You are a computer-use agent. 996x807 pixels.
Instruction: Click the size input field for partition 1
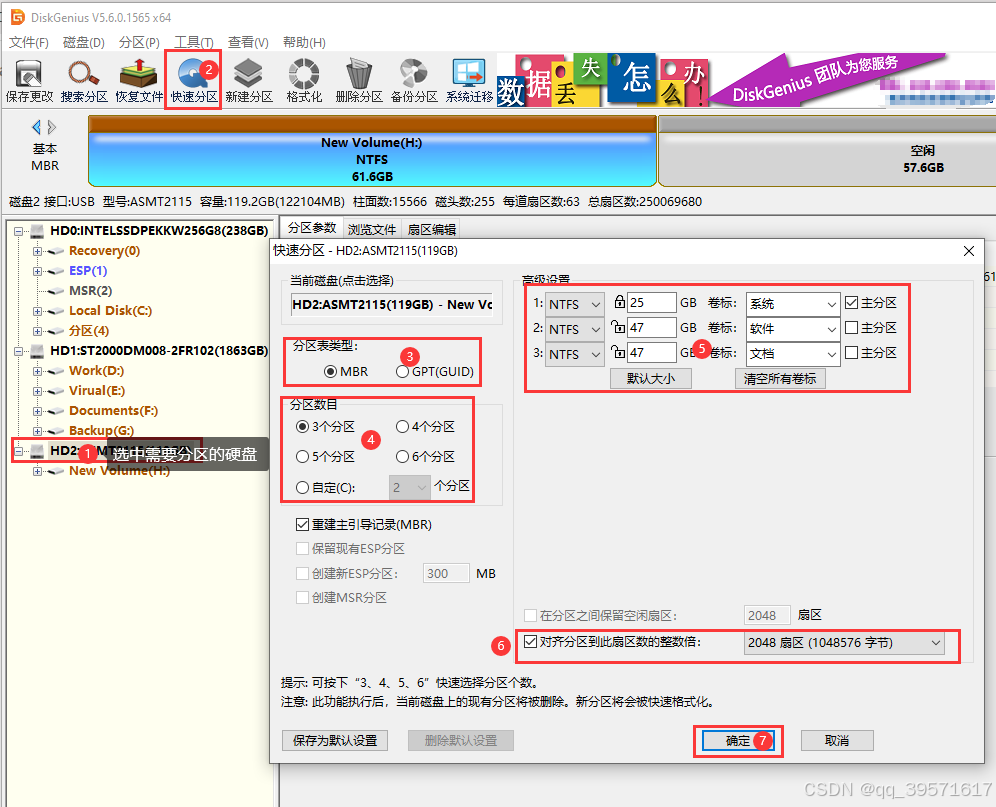[652, 302]
